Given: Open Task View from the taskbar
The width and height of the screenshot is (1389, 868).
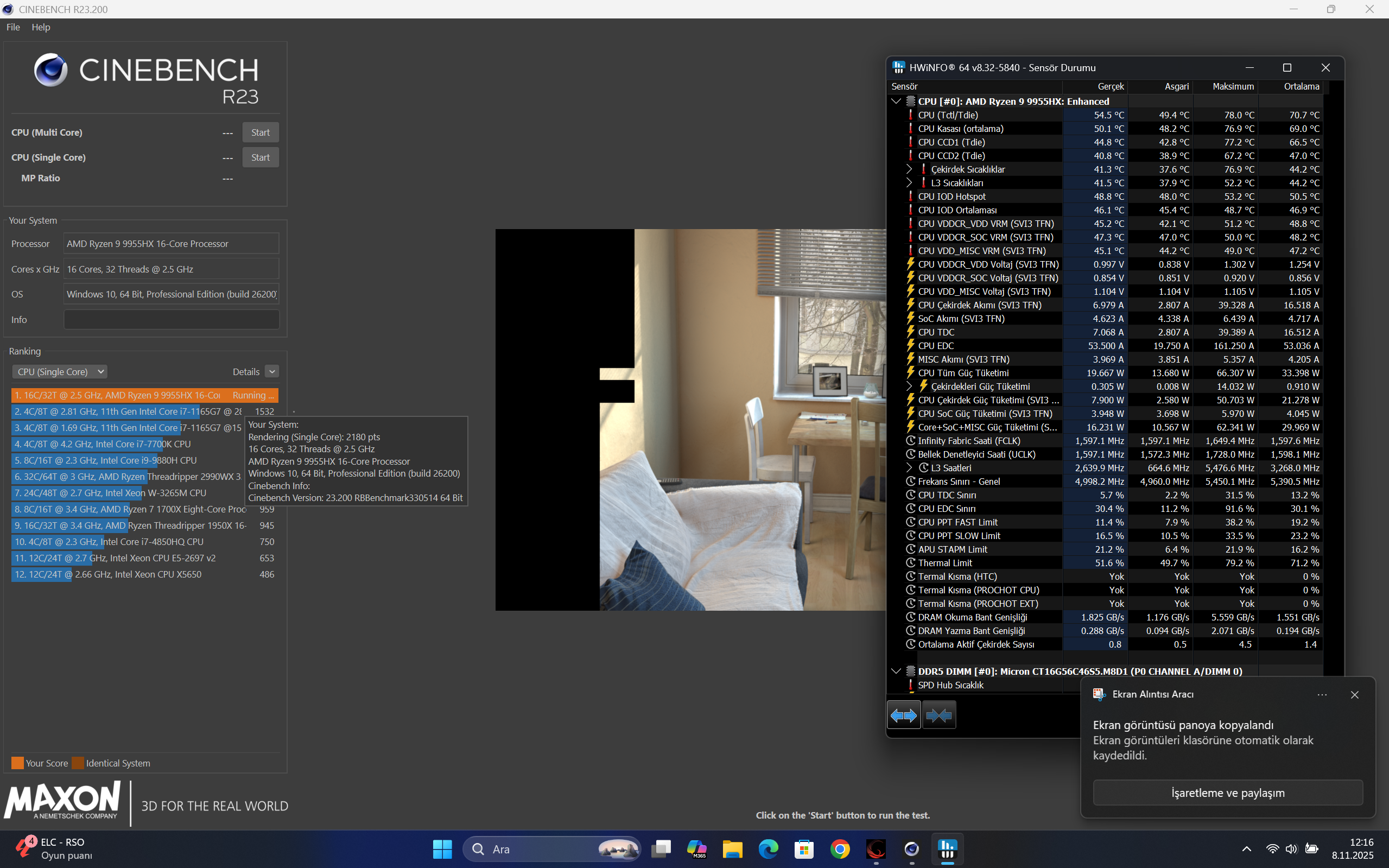Looking at the screenshot, I should (x=661, y=849).
